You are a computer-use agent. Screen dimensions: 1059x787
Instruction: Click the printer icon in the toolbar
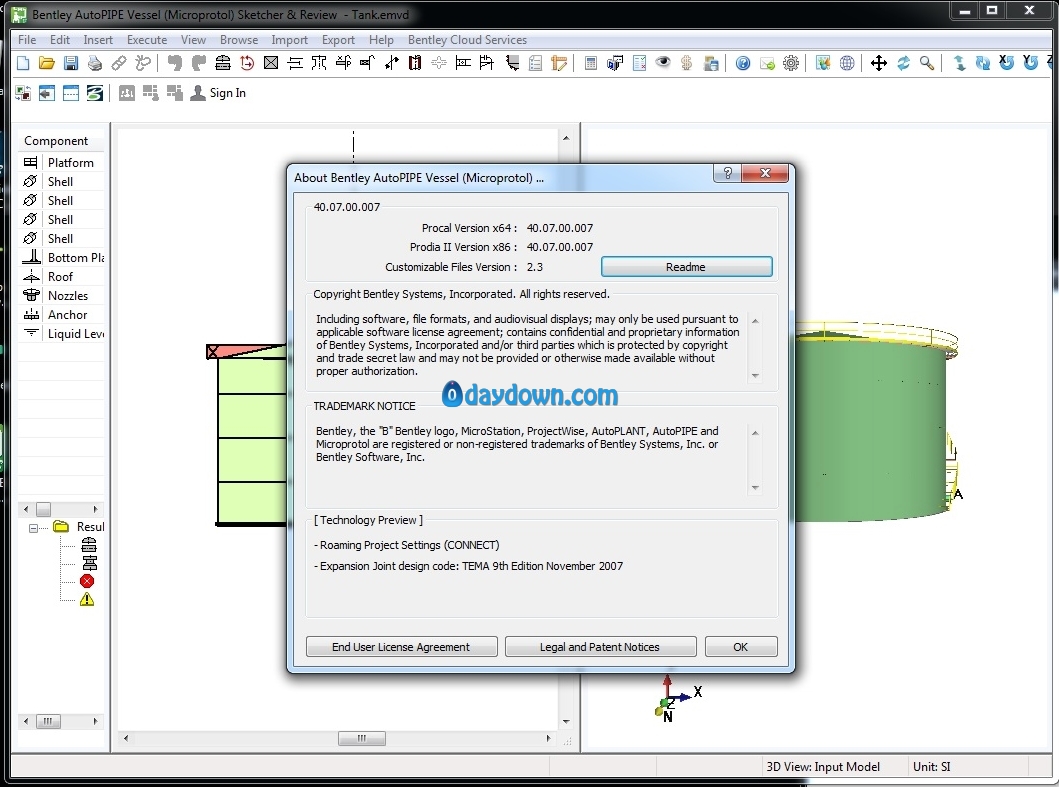(x=95, y=64)
